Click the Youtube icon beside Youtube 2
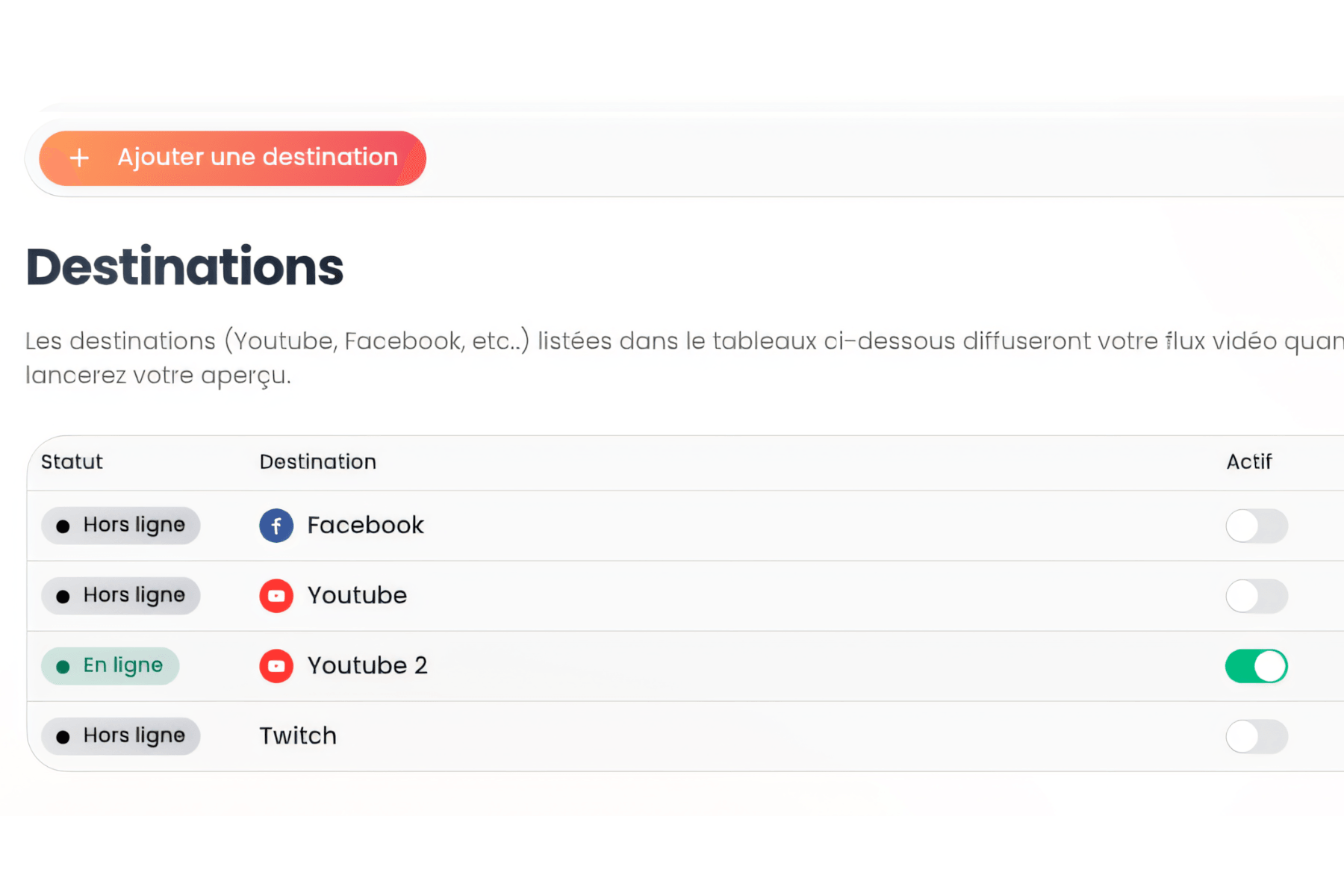The height and width of the screenshot is (896, 1344). pyautogui.click(x=276, y=665)
